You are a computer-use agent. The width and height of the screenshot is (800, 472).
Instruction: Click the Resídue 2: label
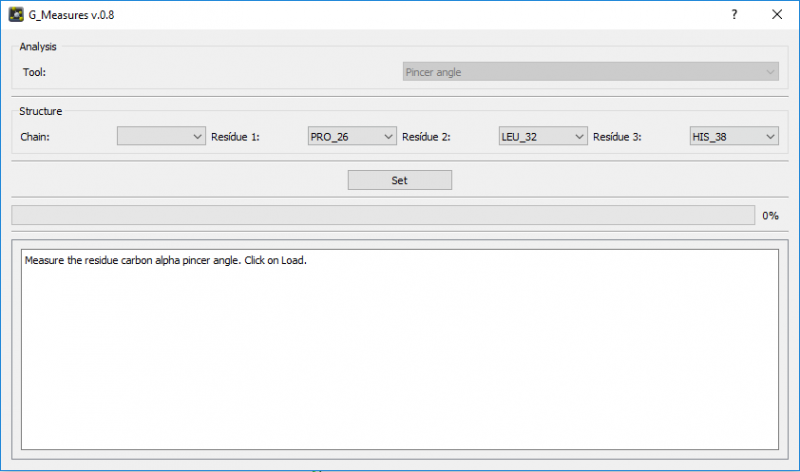[x=426, y=137]
